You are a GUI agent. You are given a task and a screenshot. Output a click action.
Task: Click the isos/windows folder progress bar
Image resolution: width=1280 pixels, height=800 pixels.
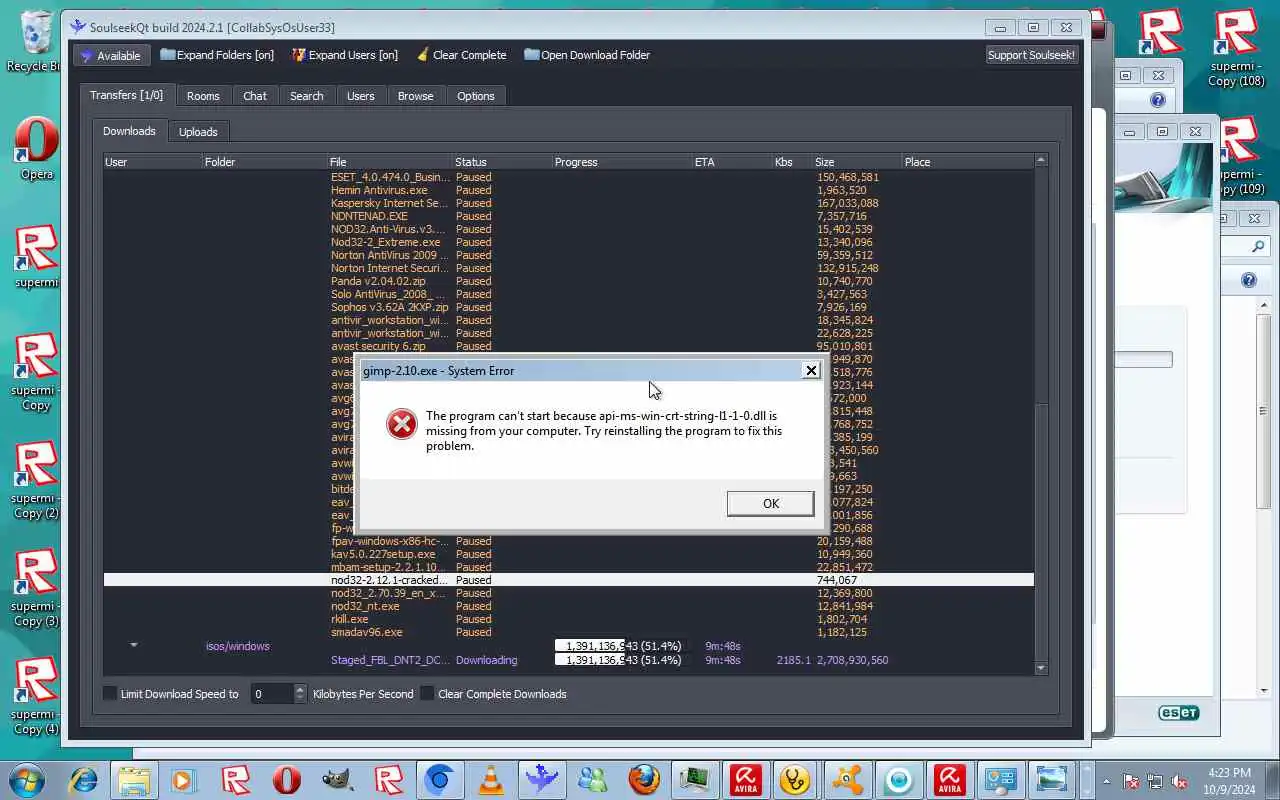coord(624,646)
